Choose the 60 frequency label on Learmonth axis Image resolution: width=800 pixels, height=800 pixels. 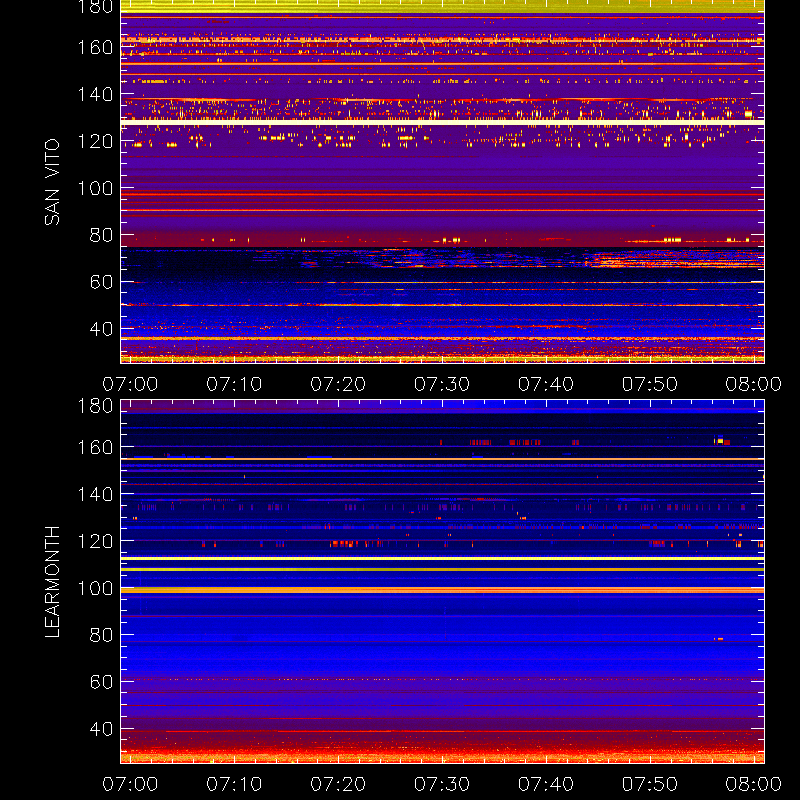point(101,682)
